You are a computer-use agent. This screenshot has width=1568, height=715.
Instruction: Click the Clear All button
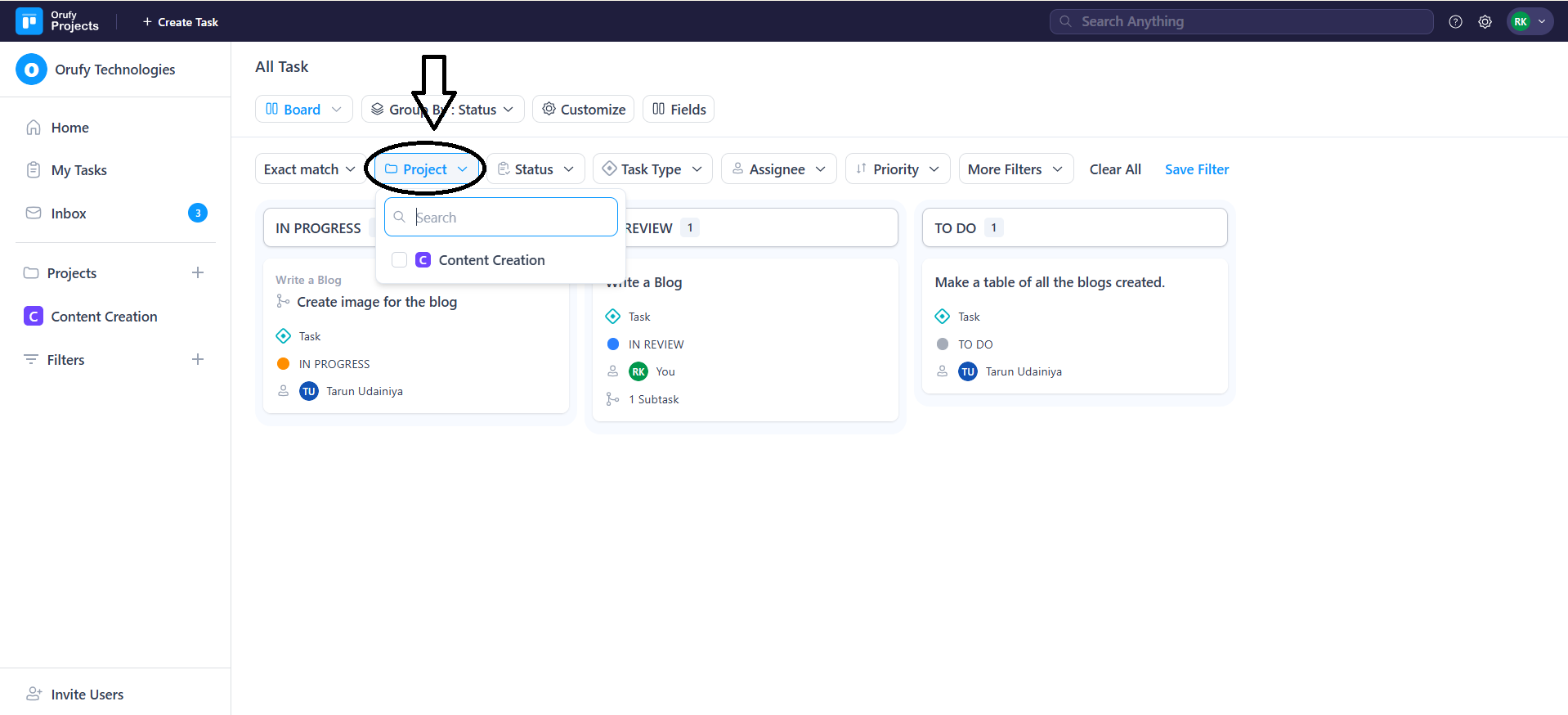coord(1114,169)
